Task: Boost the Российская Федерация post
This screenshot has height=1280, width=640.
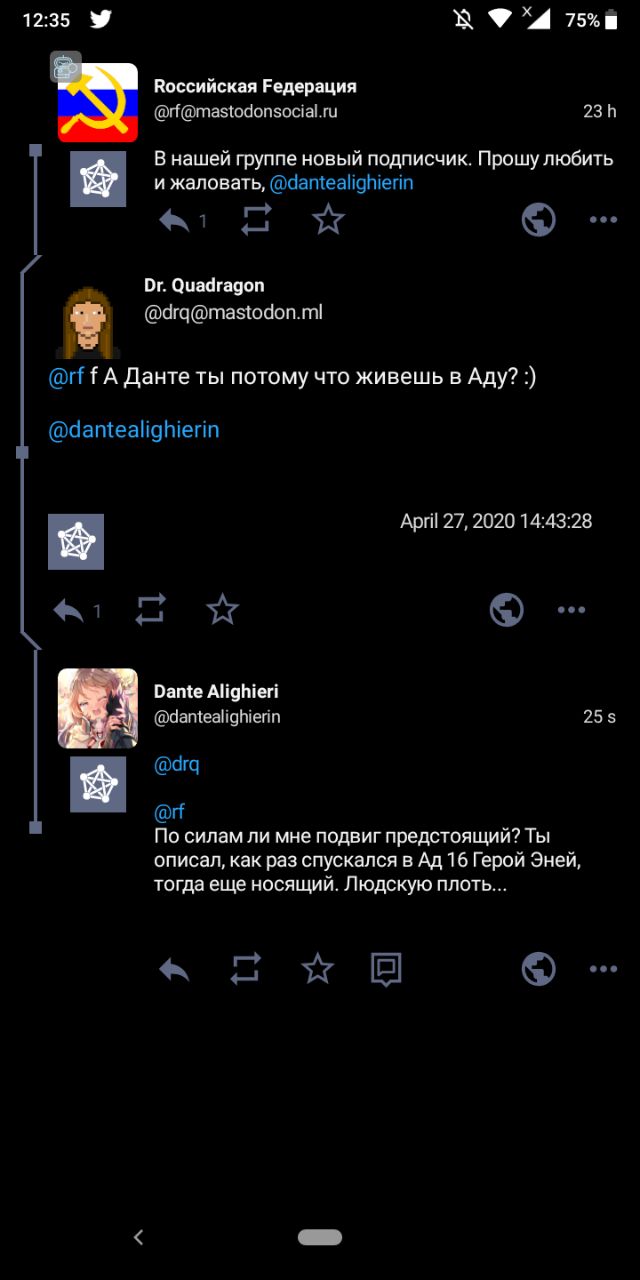Action: (x=256, y=220)
